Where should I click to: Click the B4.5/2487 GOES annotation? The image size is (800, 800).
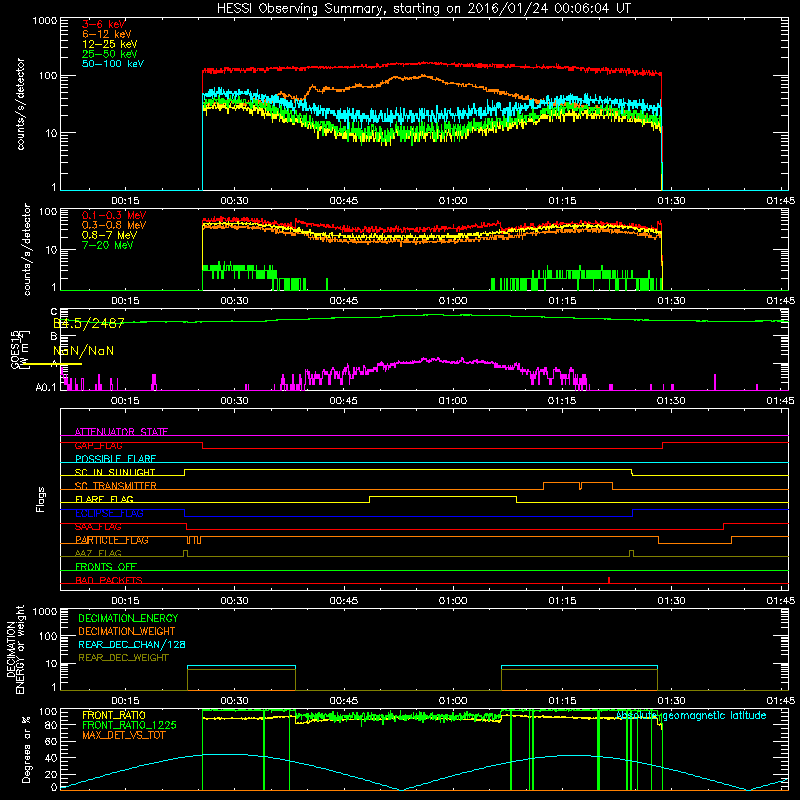89,323
